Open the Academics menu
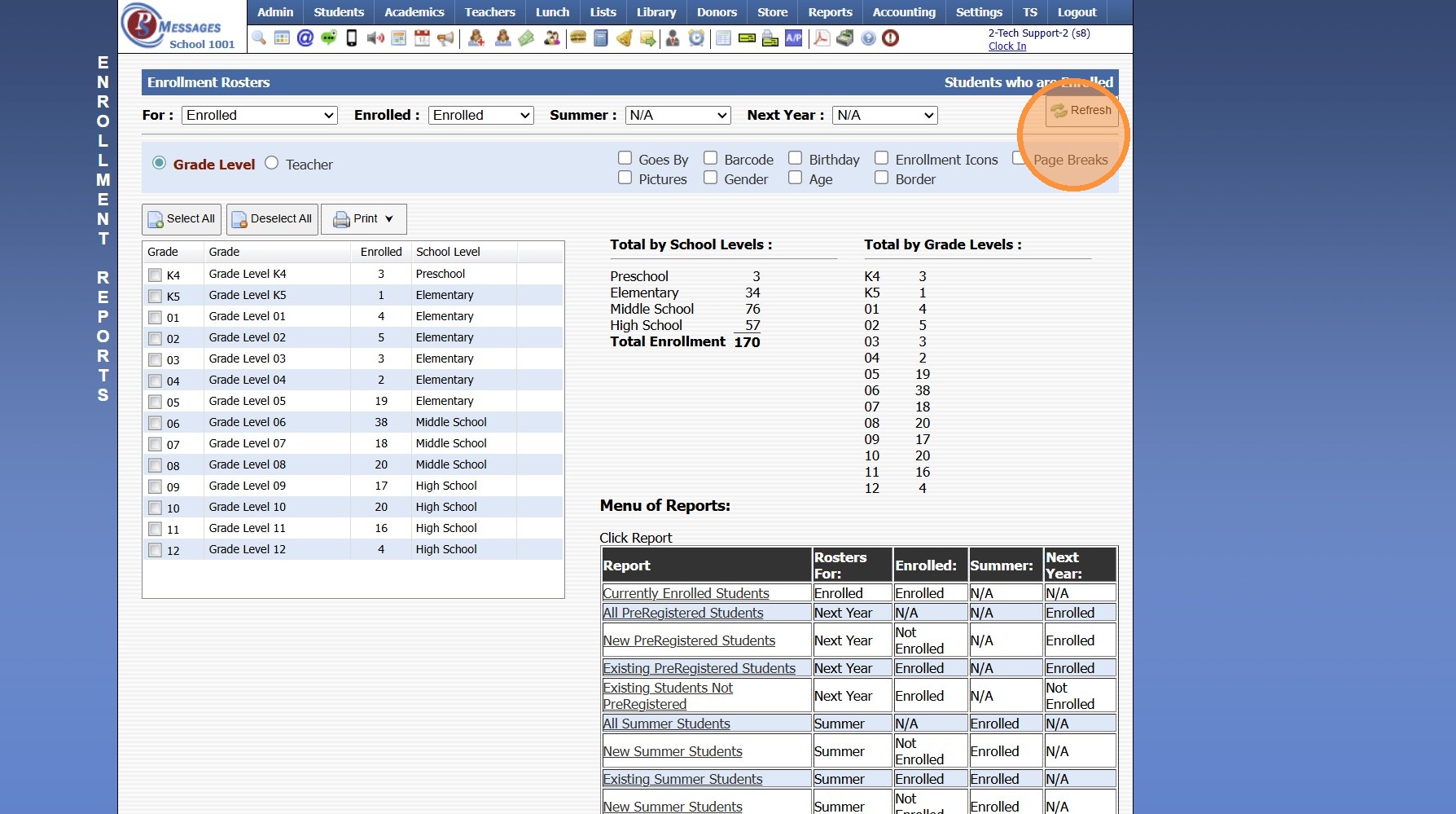1456x814 pixels. [x=414, y=12]
